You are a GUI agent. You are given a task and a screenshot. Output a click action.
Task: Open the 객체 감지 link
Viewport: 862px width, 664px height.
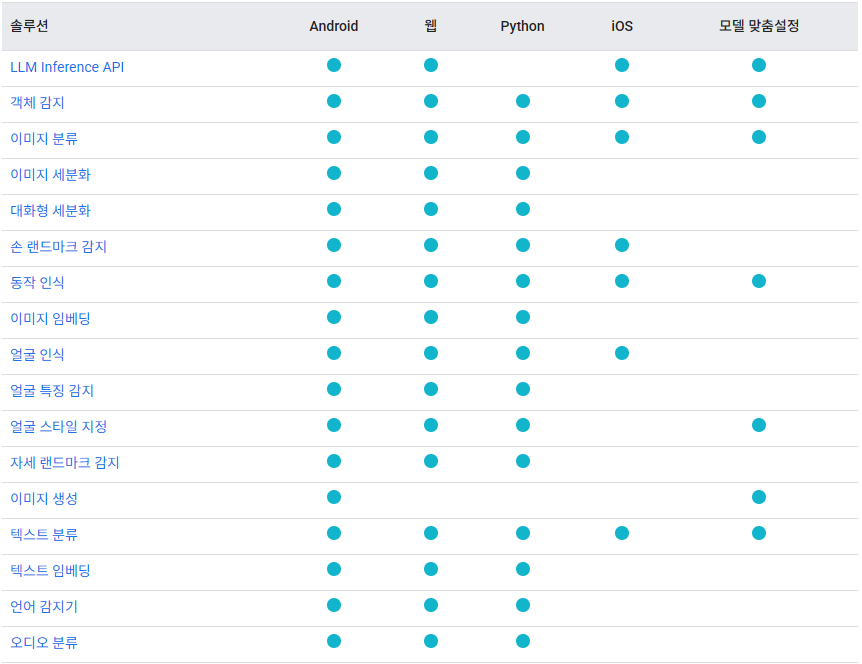tap(37, 103)
